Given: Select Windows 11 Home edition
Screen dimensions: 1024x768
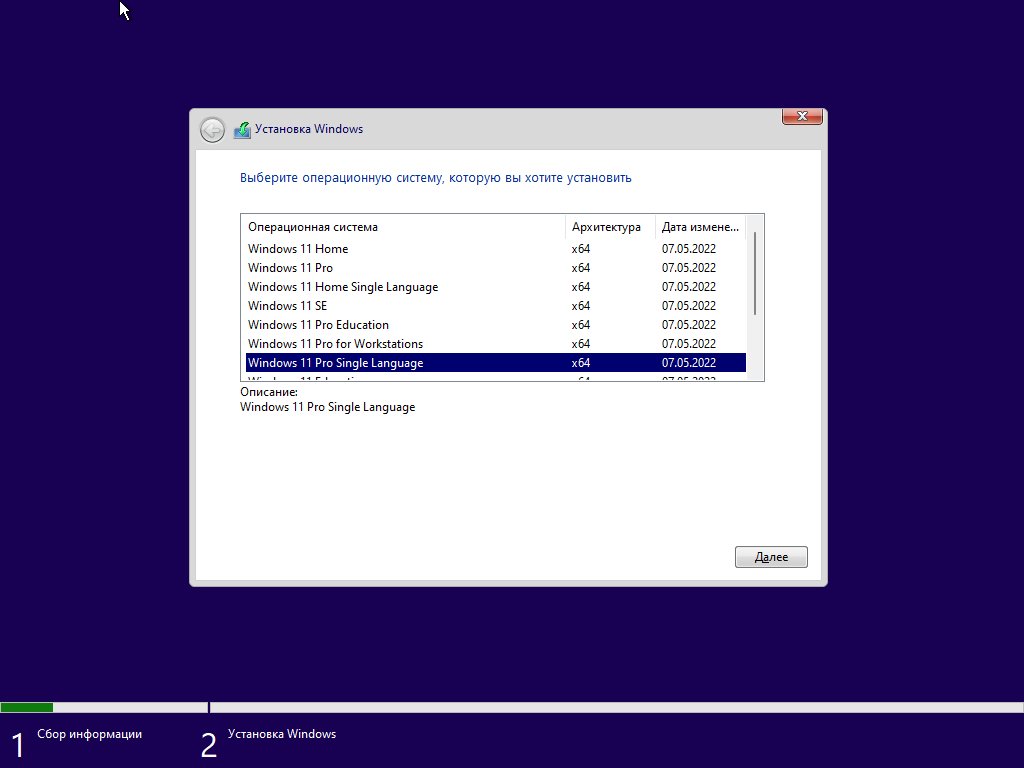Looking at the screenshot, I should (496, 249).
